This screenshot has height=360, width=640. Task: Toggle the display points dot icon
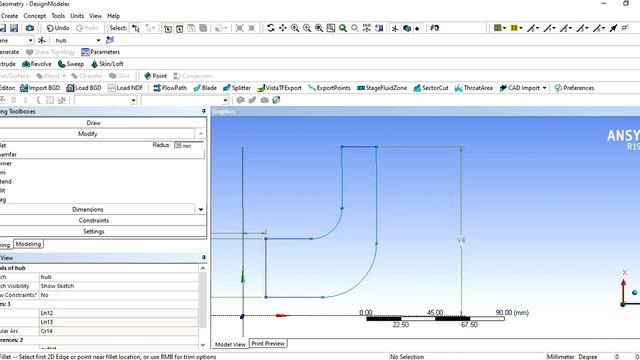[417, 28]
